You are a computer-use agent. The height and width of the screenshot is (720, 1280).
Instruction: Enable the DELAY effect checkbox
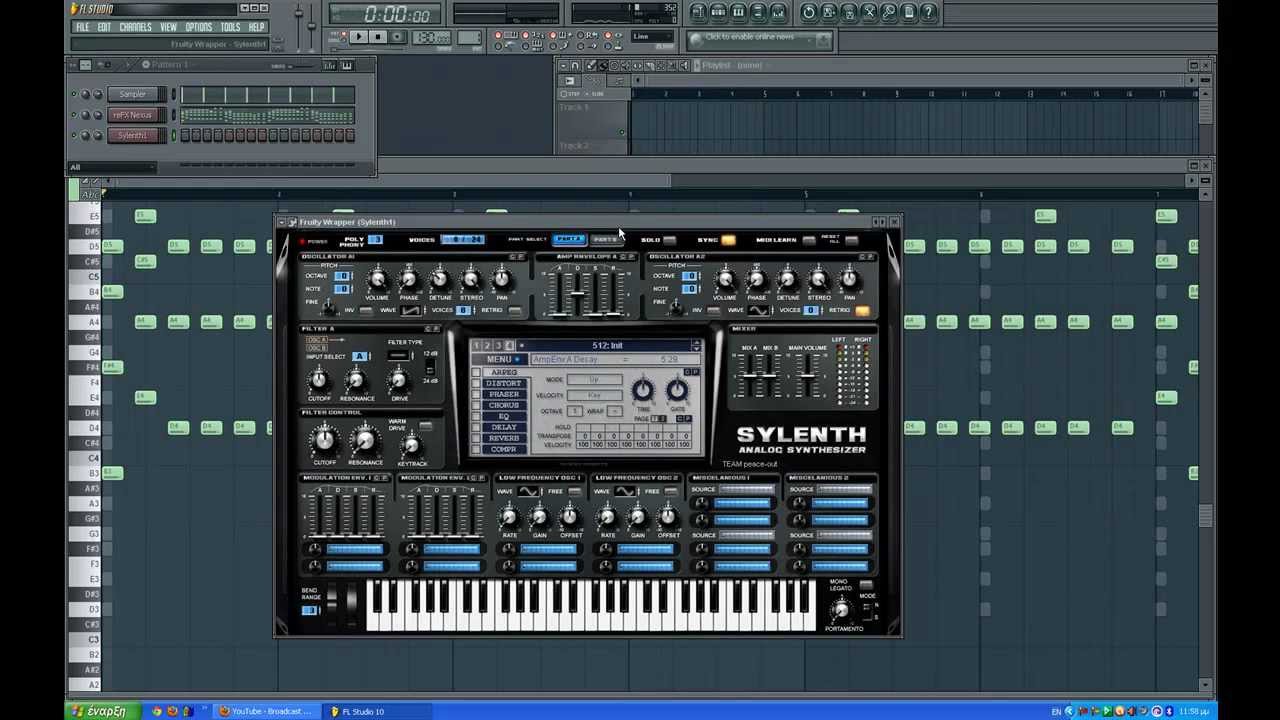coord(477,428)
